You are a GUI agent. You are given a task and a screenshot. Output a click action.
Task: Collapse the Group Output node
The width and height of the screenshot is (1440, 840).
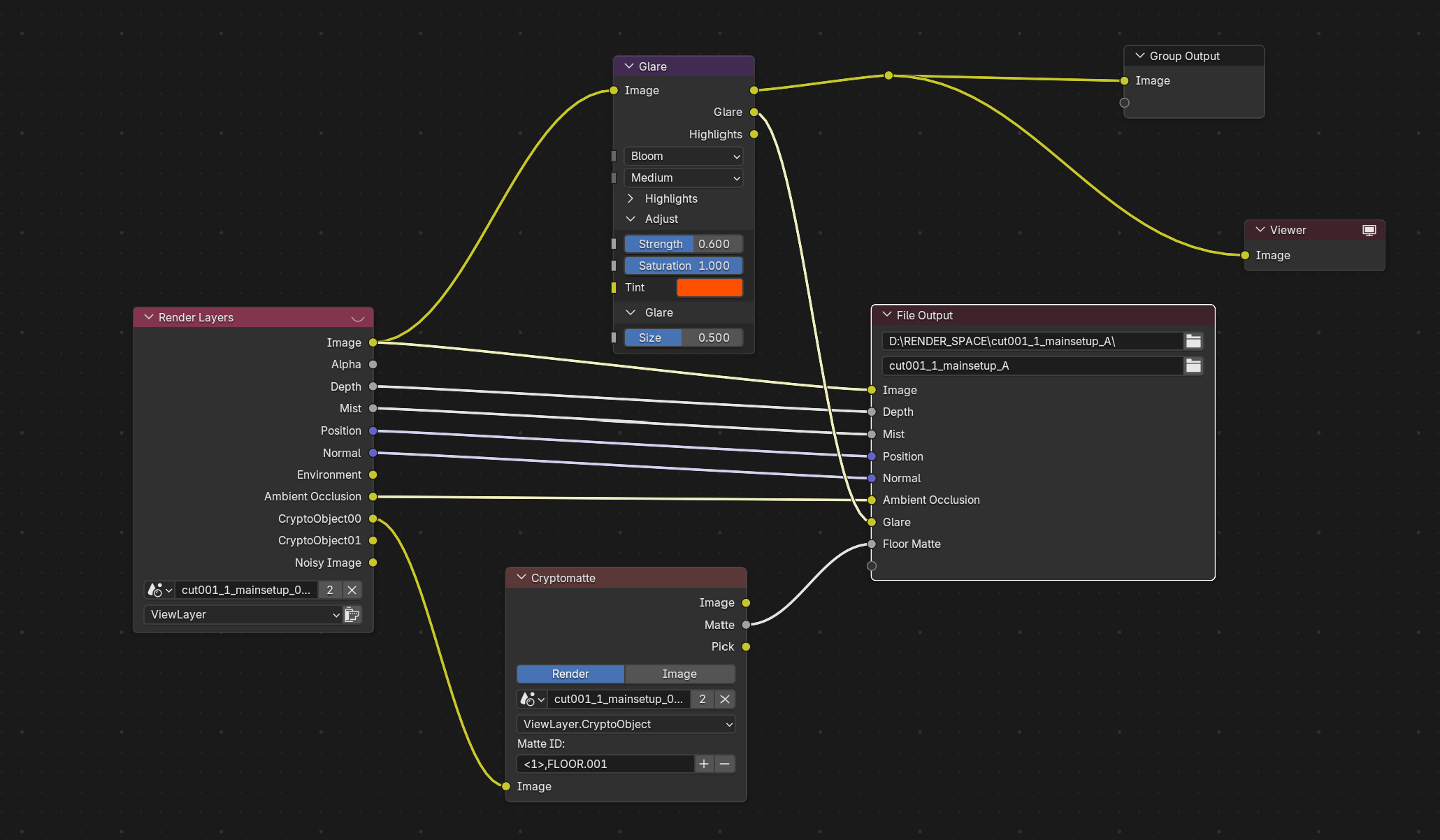click(x=1140, y=56)
